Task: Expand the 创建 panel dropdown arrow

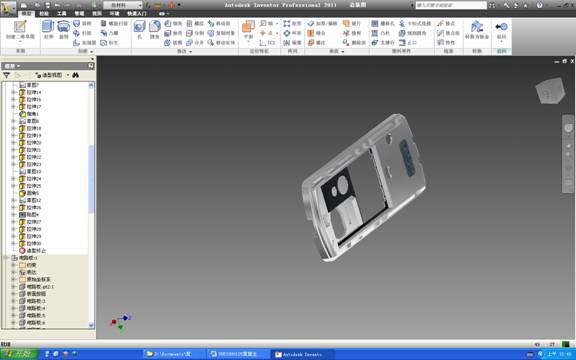Action: tap(92, 51)
